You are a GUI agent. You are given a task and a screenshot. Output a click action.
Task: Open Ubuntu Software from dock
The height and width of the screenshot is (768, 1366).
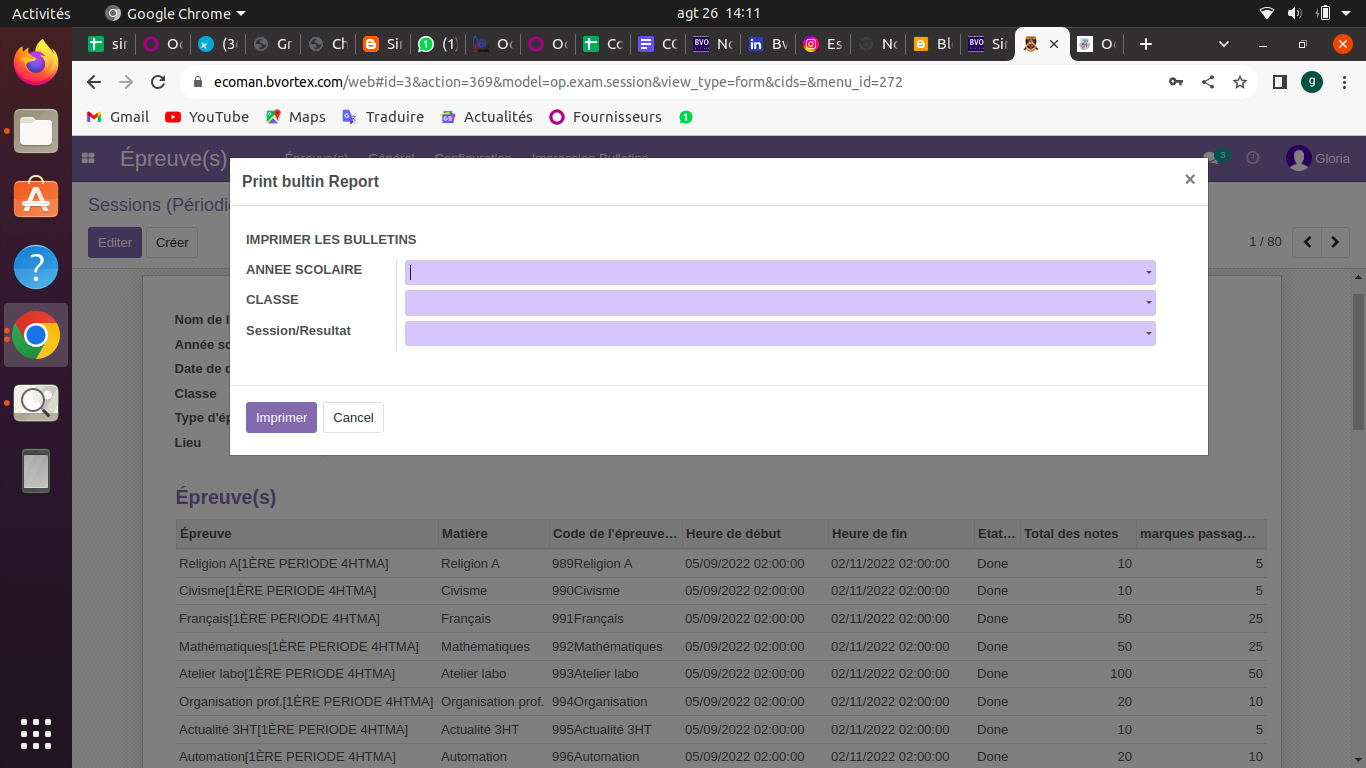(36, 199)
